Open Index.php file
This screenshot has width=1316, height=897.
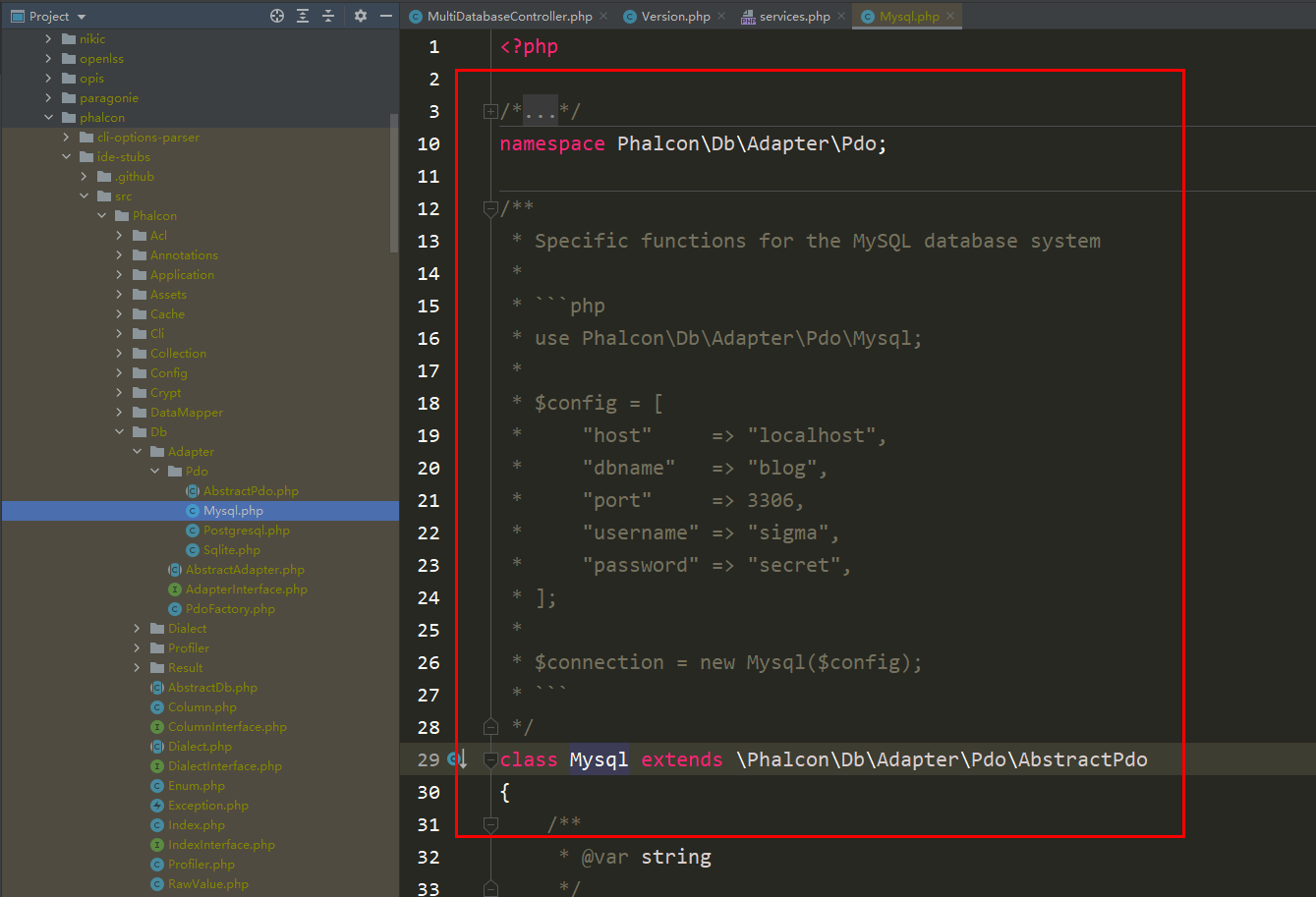pos(197,825)
